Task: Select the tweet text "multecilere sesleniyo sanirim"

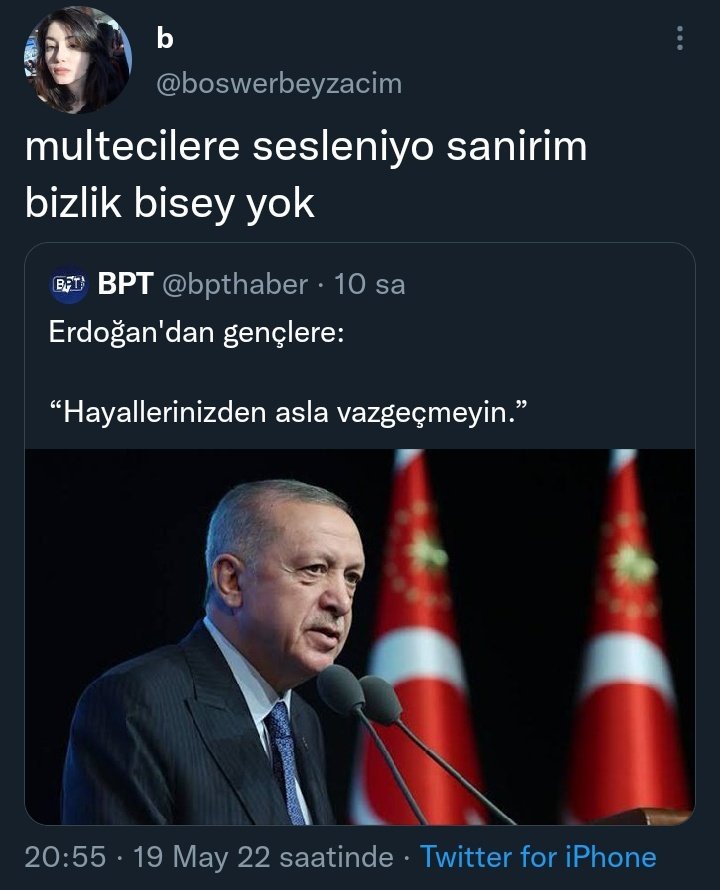Action: 305,147
